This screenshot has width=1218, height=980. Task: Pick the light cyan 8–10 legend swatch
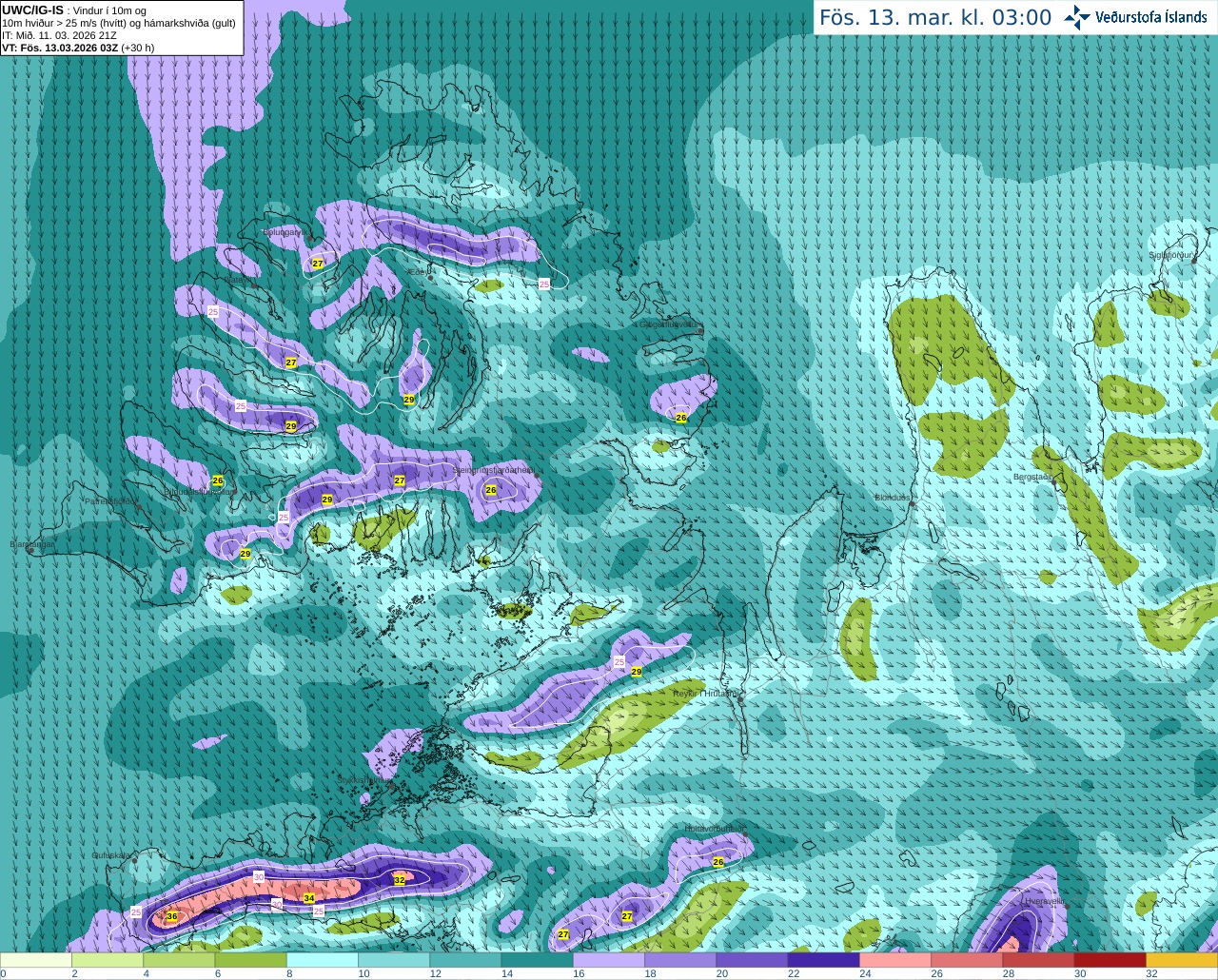(323, 960)
